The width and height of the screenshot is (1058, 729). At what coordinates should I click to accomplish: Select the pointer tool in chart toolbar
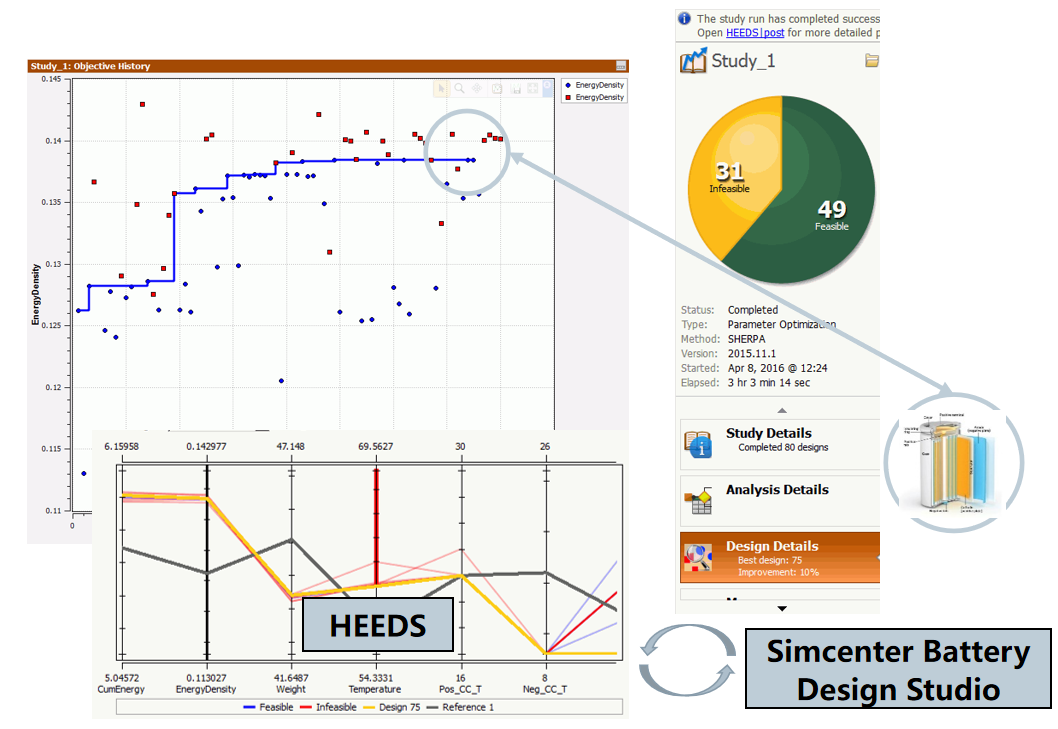[441, 88]
